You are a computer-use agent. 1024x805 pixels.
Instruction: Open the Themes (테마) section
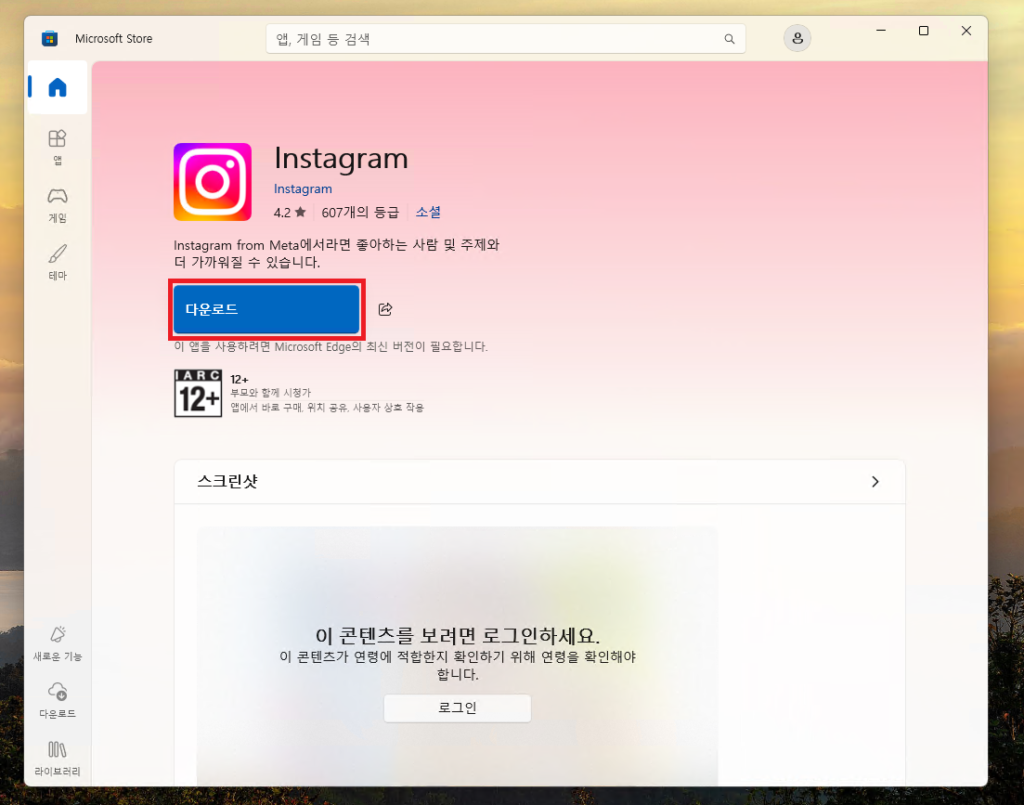57,260
